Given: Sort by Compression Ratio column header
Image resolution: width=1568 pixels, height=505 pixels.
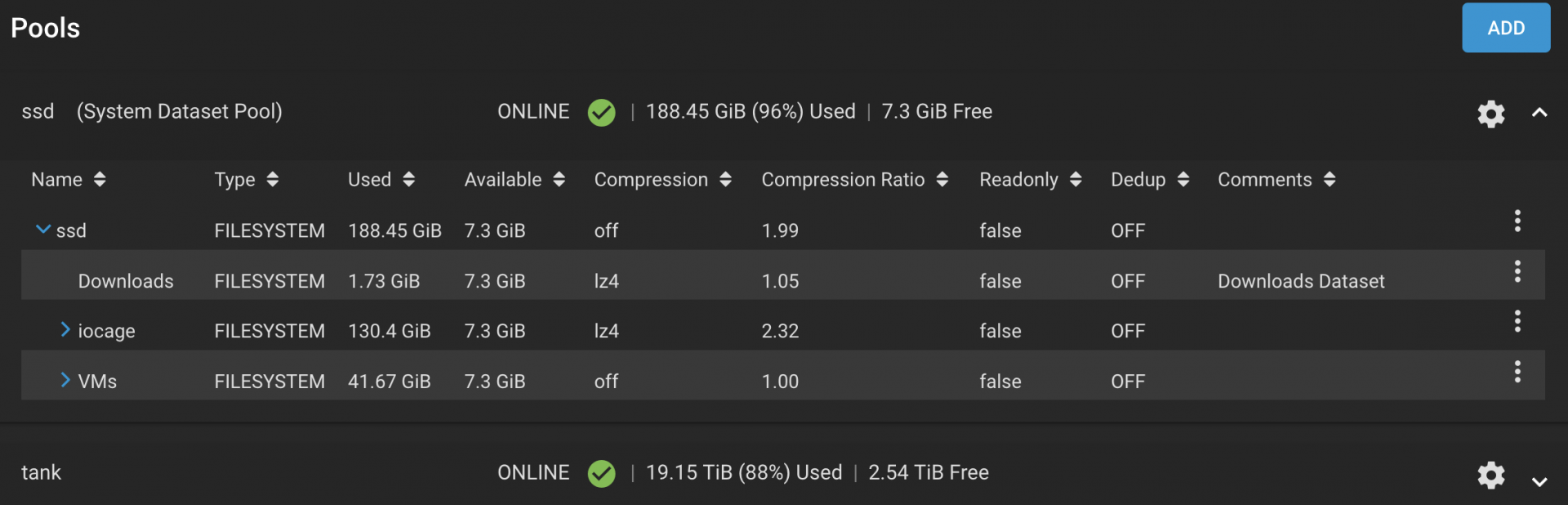Looking at the screenshot, I should click(x=854, y=180).
